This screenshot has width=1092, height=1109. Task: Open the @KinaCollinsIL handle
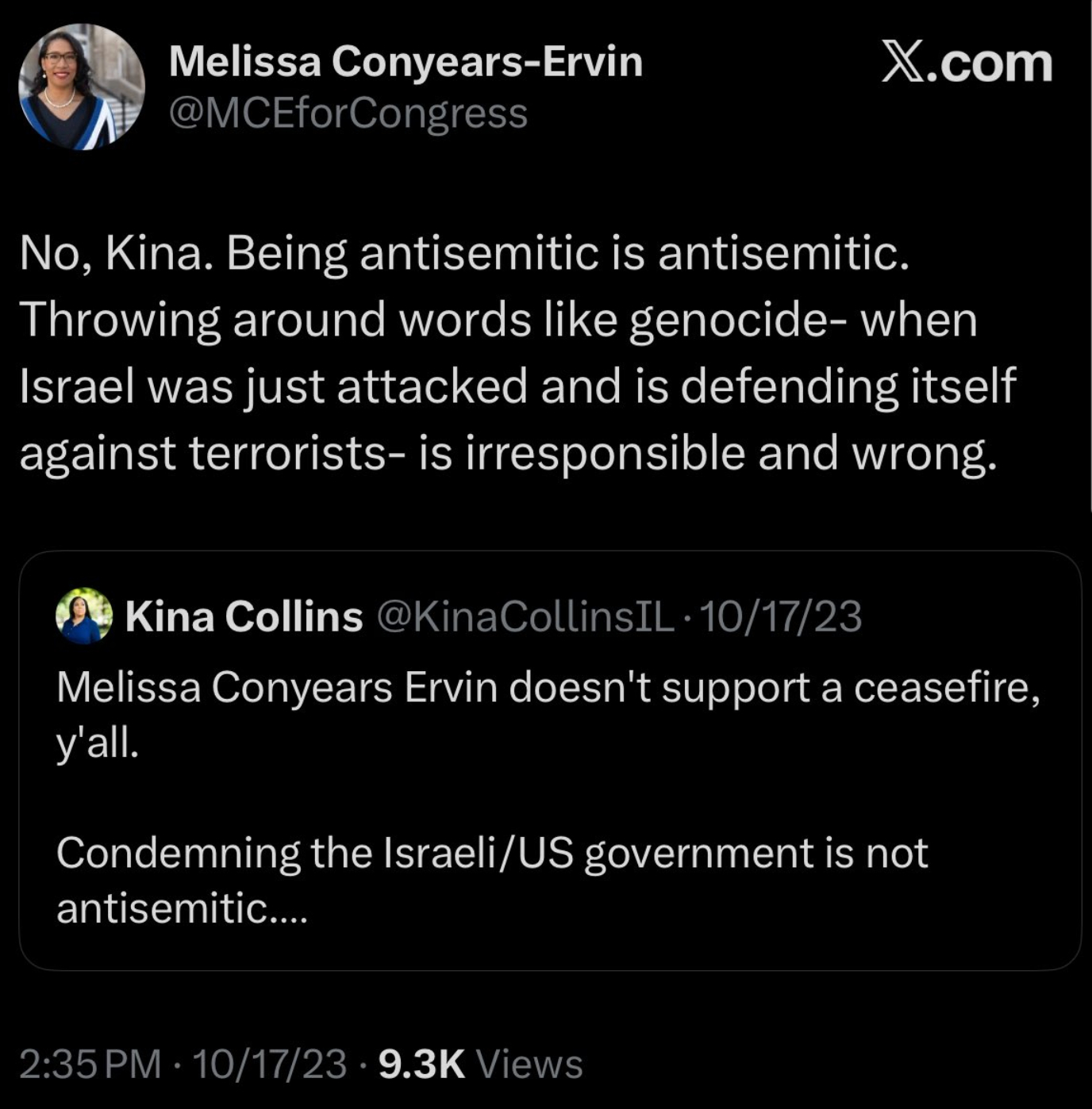(525, 616)
